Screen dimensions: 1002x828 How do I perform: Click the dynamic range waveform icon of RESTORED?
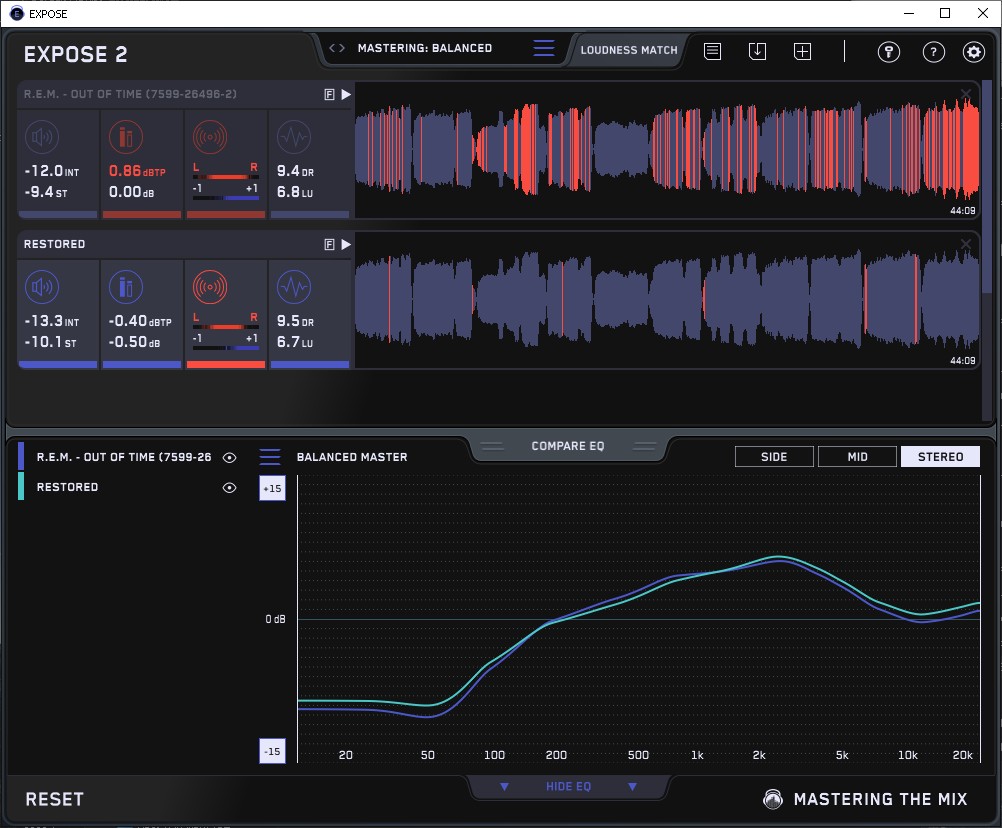(292, 288)
